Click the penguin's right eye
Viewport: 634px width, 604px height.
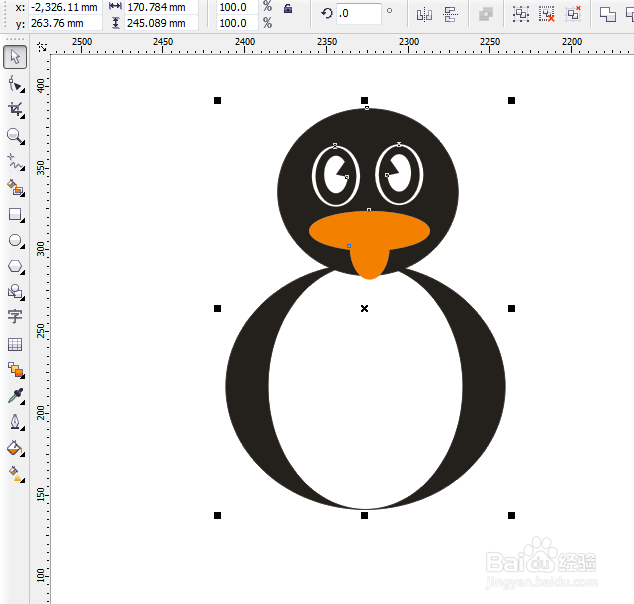pos(399,175)
